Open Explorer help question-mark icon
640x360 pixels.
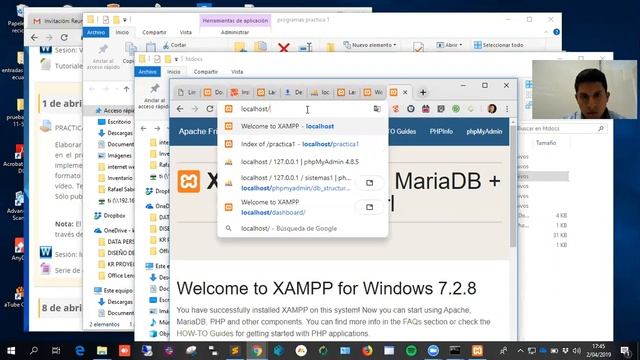click(556, 32)
